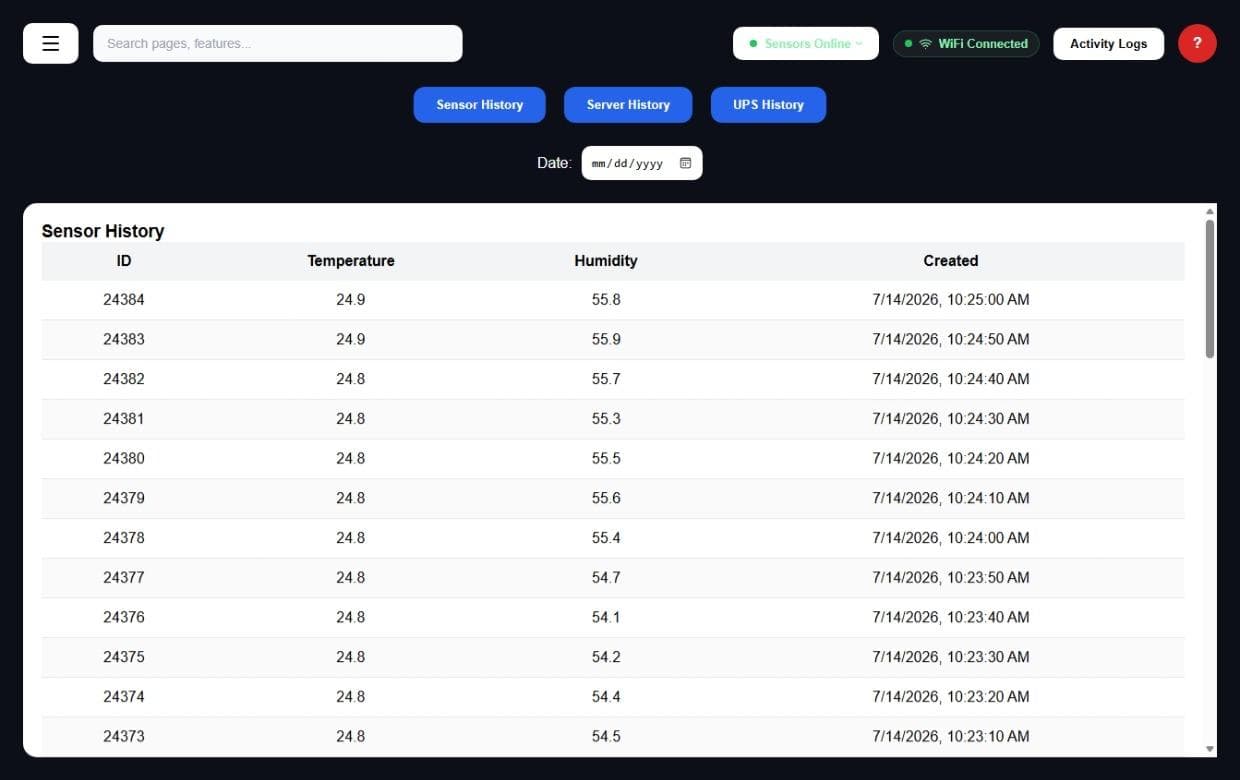Click the scrollbar down arrow
The image size is (1240, 780).
click(x=1210, y=748)
